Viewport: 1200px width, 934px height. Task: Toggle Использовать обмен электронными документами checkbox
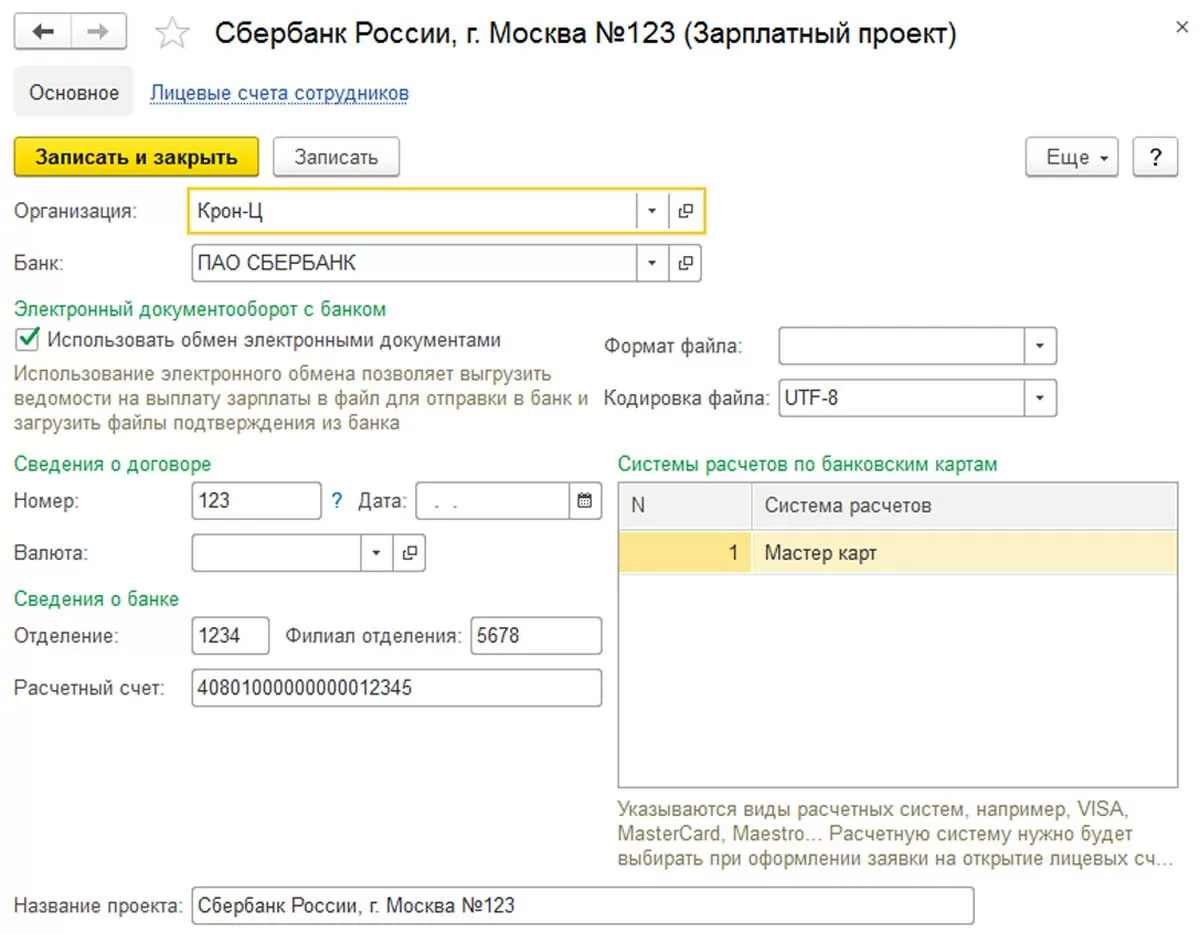(x=27, y=340)
